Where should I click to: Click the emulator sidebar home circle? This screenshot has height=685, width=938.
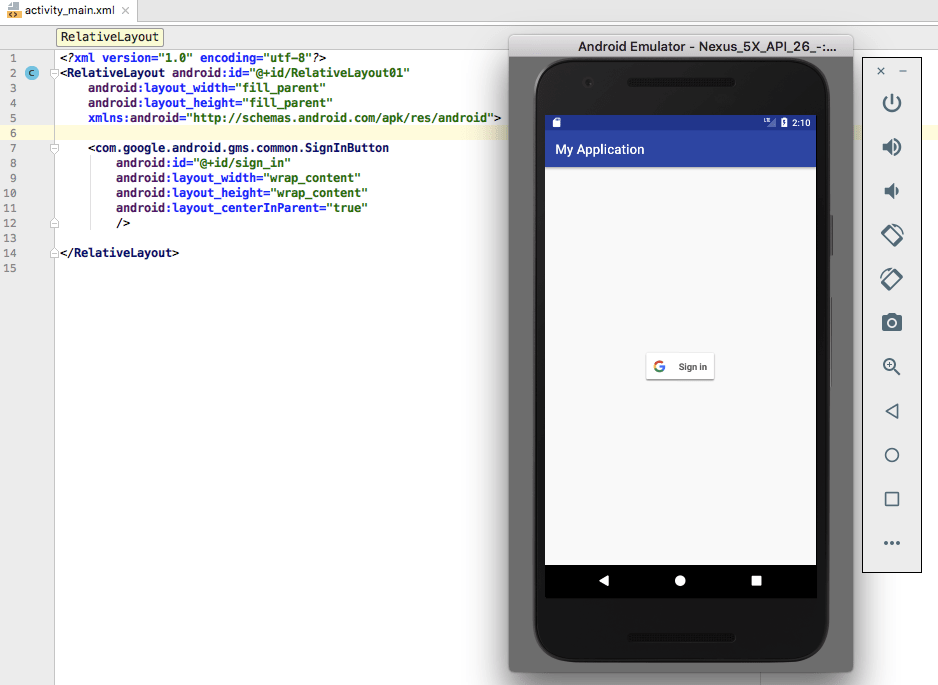click(x=891, y=455)
